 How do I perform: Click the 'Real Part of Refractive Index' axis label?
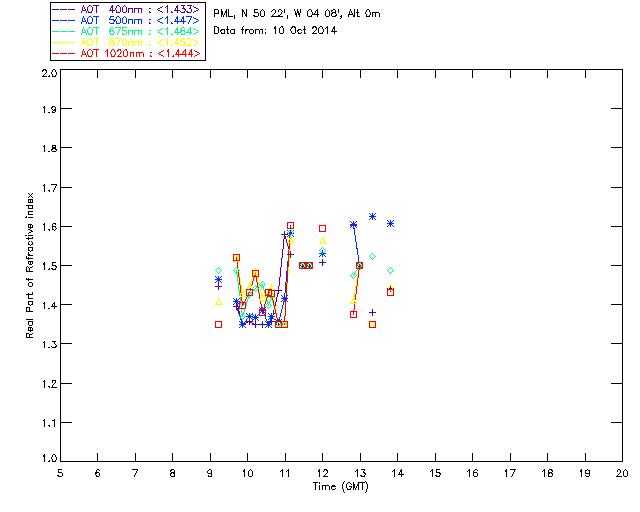[29, 265]
